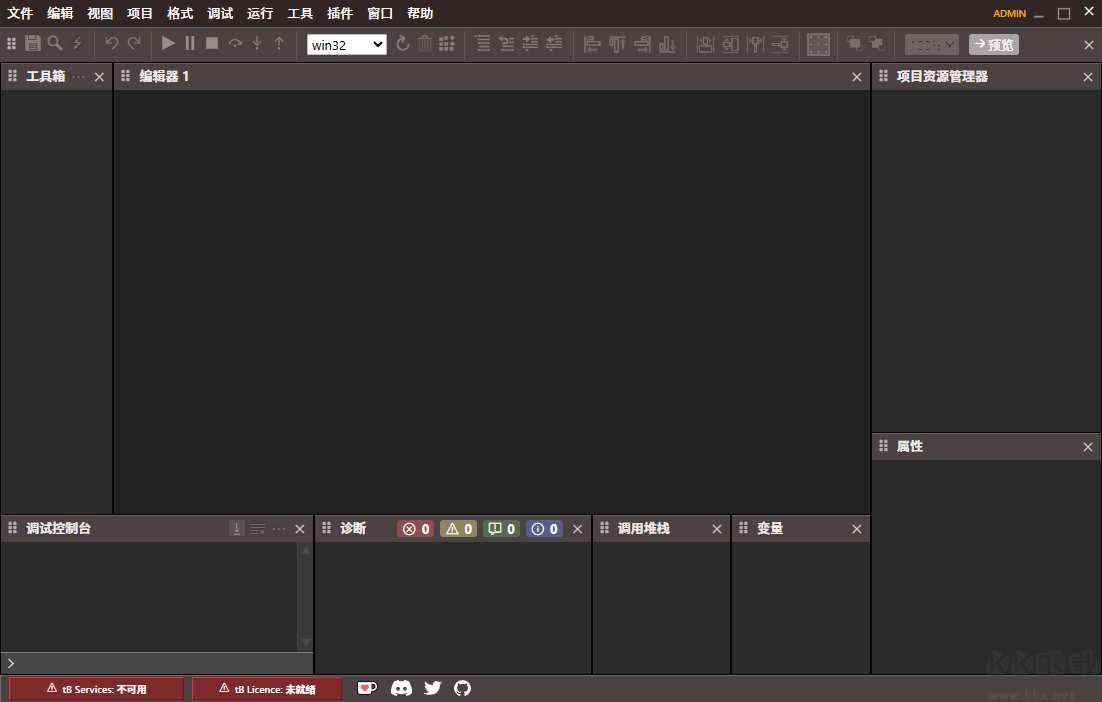Click the debug console command input field
Viewport: 1102px width, 702px height.
160,663
